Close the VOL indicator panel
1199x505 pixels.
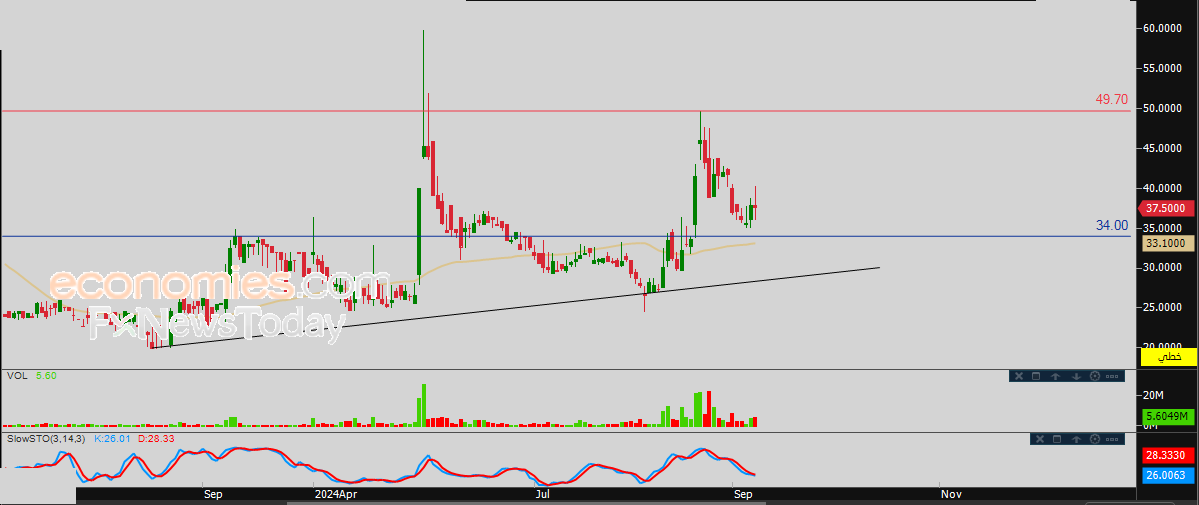pyautogui.click(x=1018, y=376)
